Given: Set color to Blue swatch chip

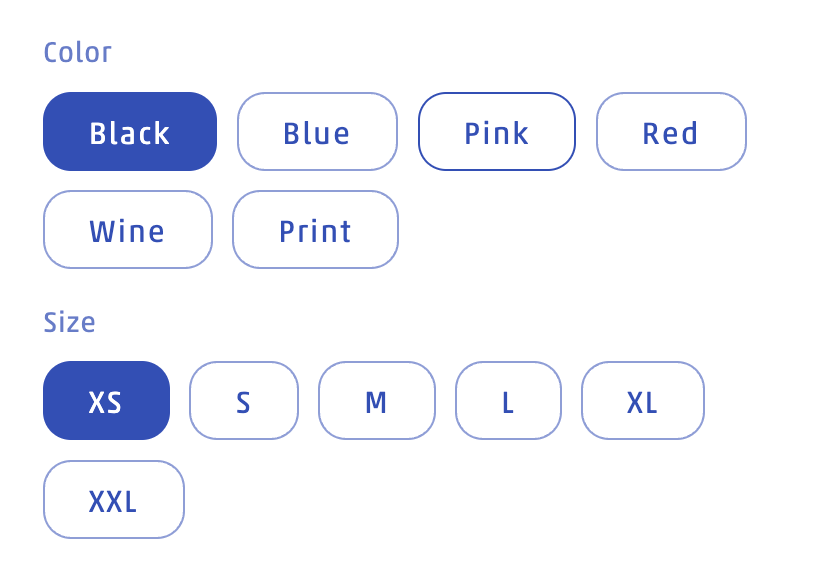Looking at the screenshot, I should pyautogui.click(x=317, y=132).
